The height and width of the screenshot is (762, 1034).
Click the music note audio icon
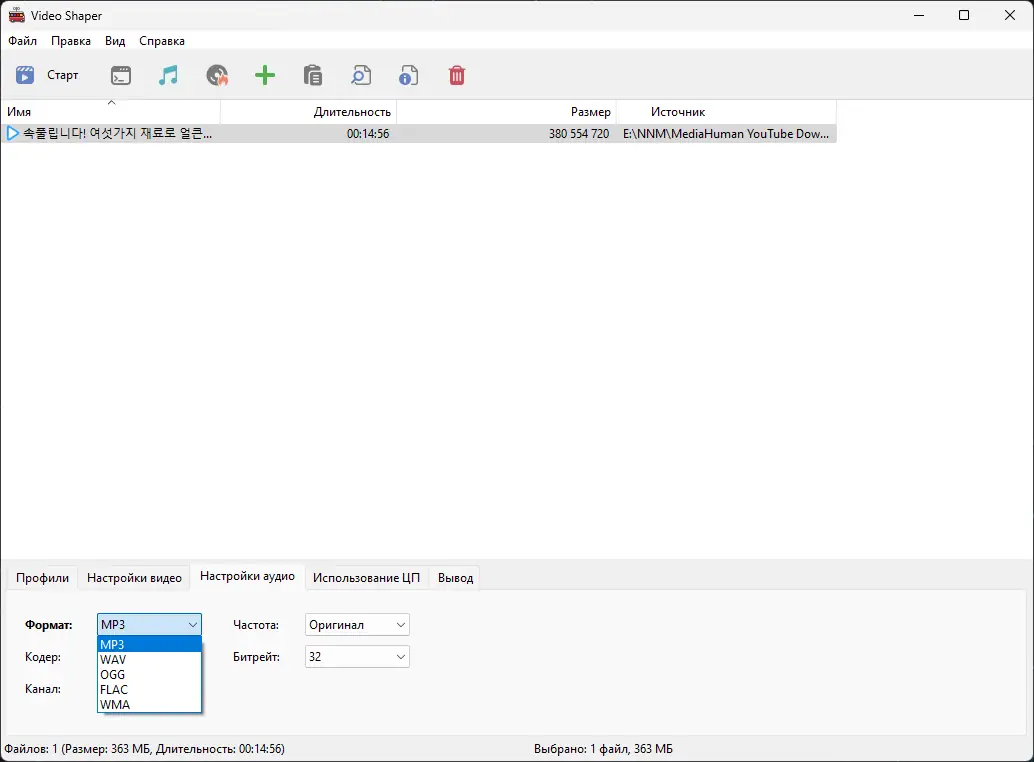pos(168,75)
